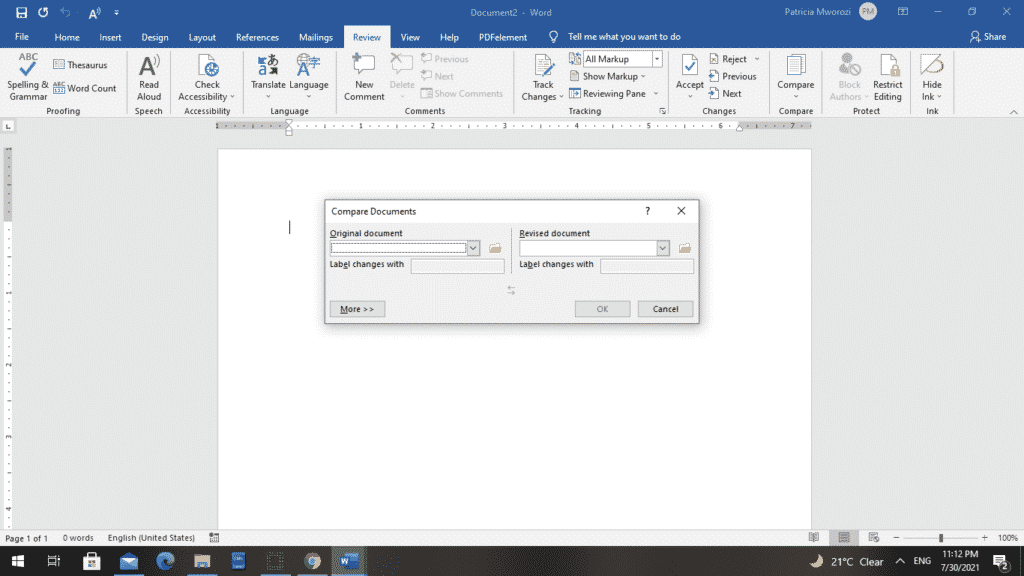Expand the Original document dropdown
1024x576 pixels.
point(473,248)
